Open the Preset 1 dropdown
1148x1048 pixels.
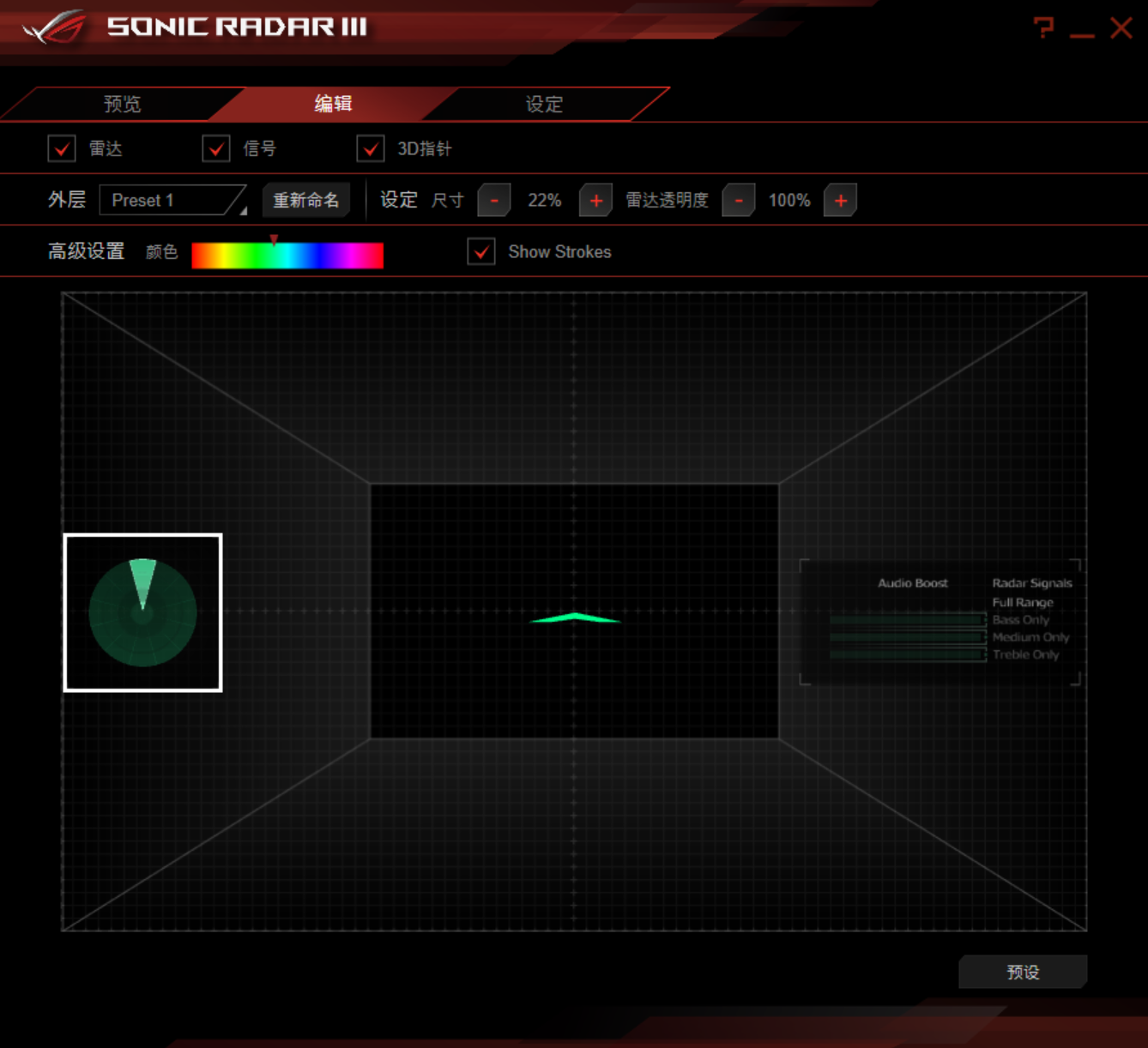point(173,201)
